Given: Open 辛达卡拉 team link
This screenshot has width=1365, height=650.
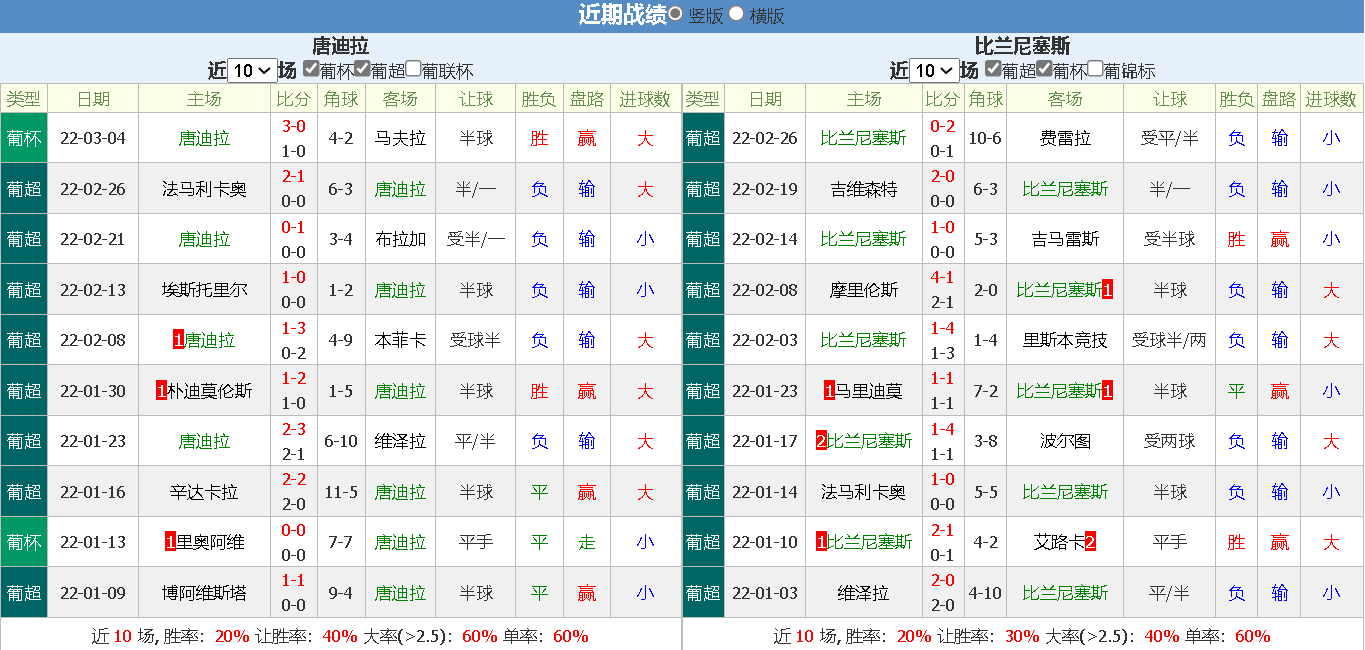Looking at the screenshot, I should pyautogui.click(x=204, y=492).
